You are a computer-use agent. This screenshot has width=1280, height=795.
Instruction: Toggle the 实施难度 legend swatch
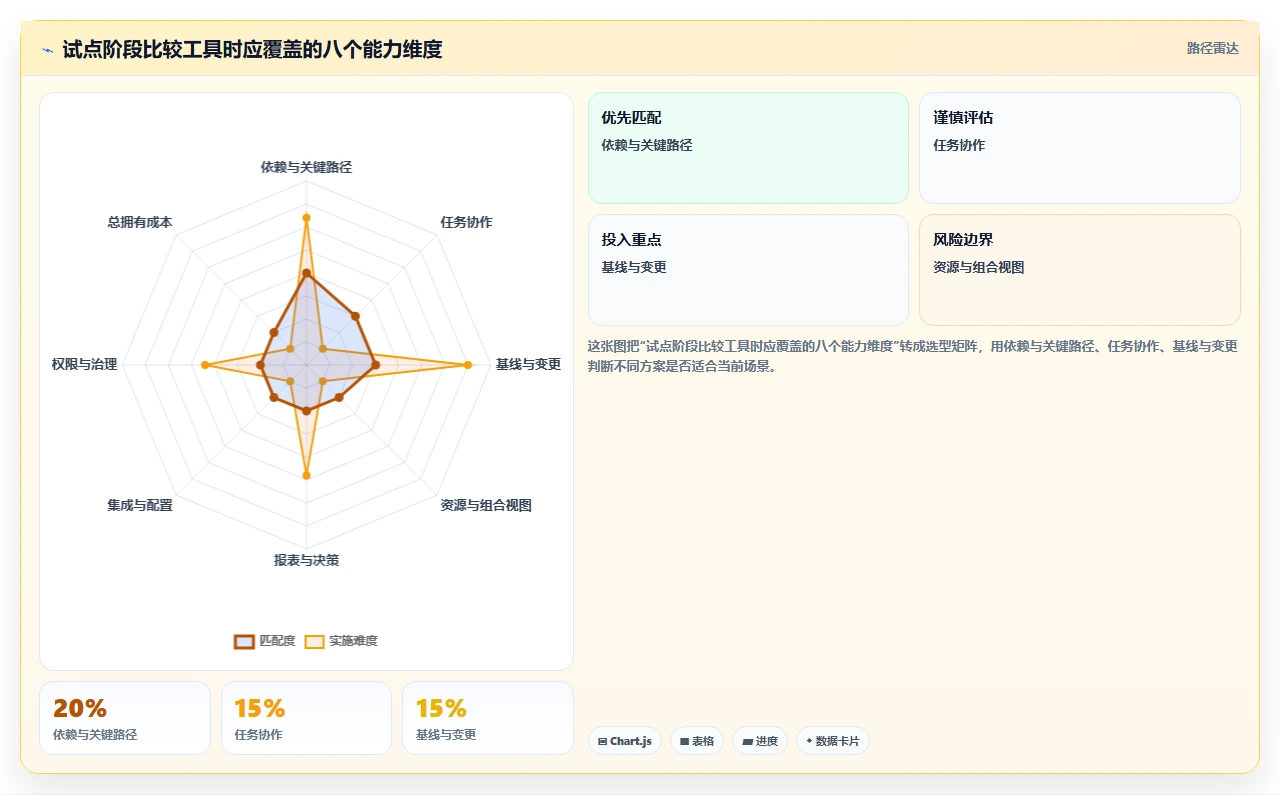tap(314, 641)
